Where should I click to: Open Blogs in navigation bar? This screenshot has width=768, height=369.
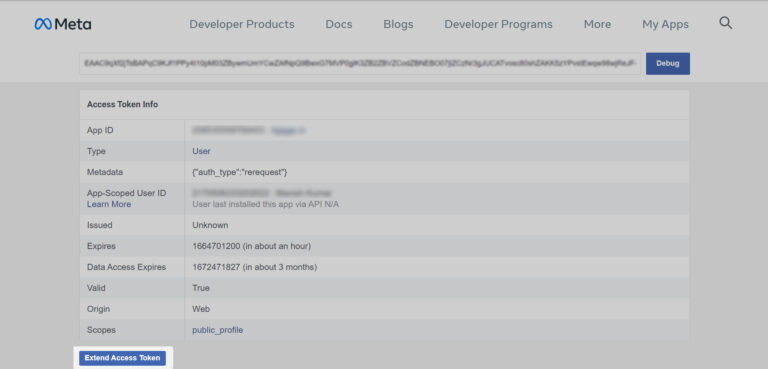point(398,24)
